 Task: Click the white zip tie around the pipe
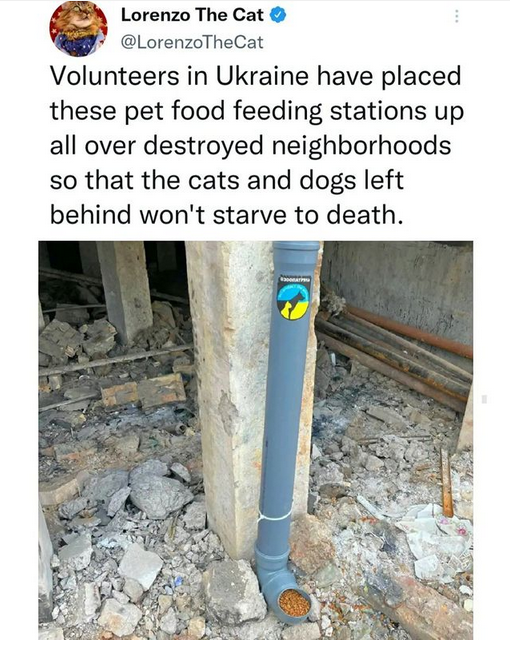274,516
